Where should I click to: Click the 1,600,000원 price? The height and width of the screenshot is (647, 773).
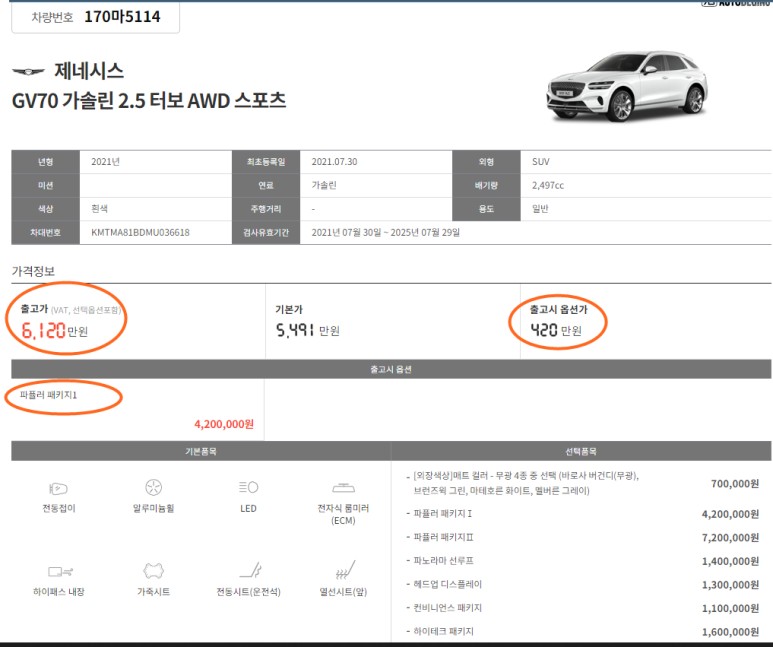tap(730, 632)
